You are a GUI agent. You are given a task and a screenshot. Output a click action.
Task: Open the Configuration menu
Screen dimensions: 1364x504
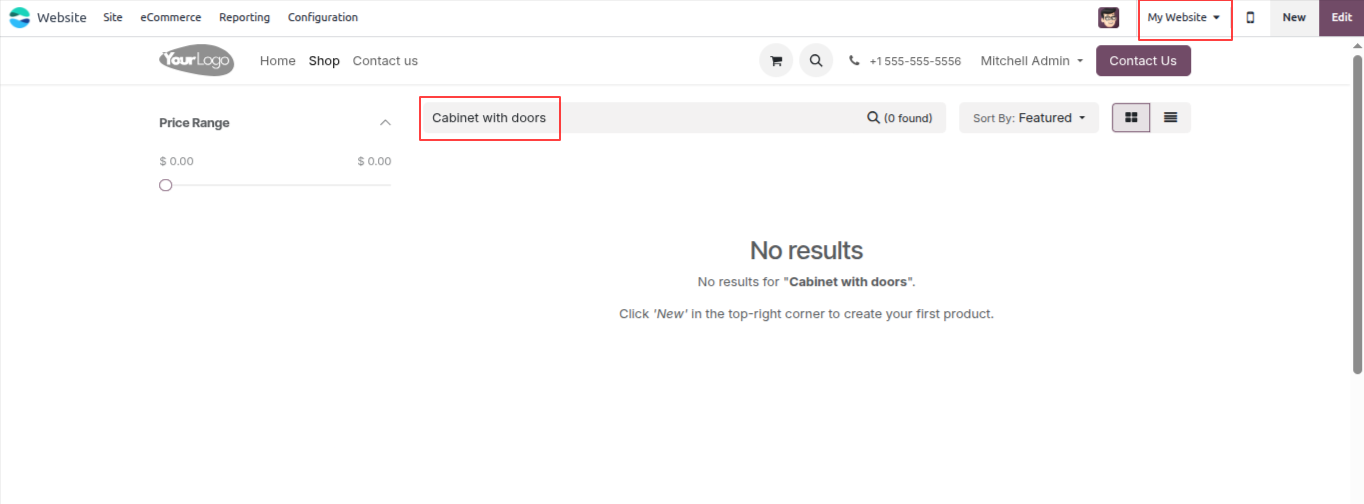(323, 17)
